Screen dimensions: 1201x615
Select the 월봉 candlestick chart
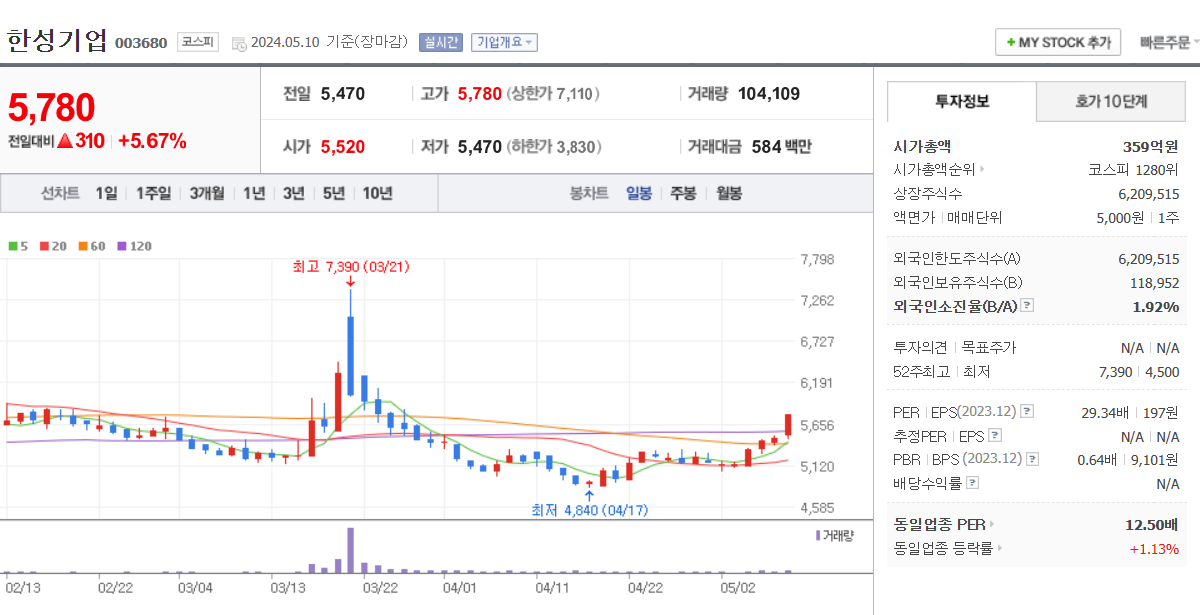coord(728,193)
